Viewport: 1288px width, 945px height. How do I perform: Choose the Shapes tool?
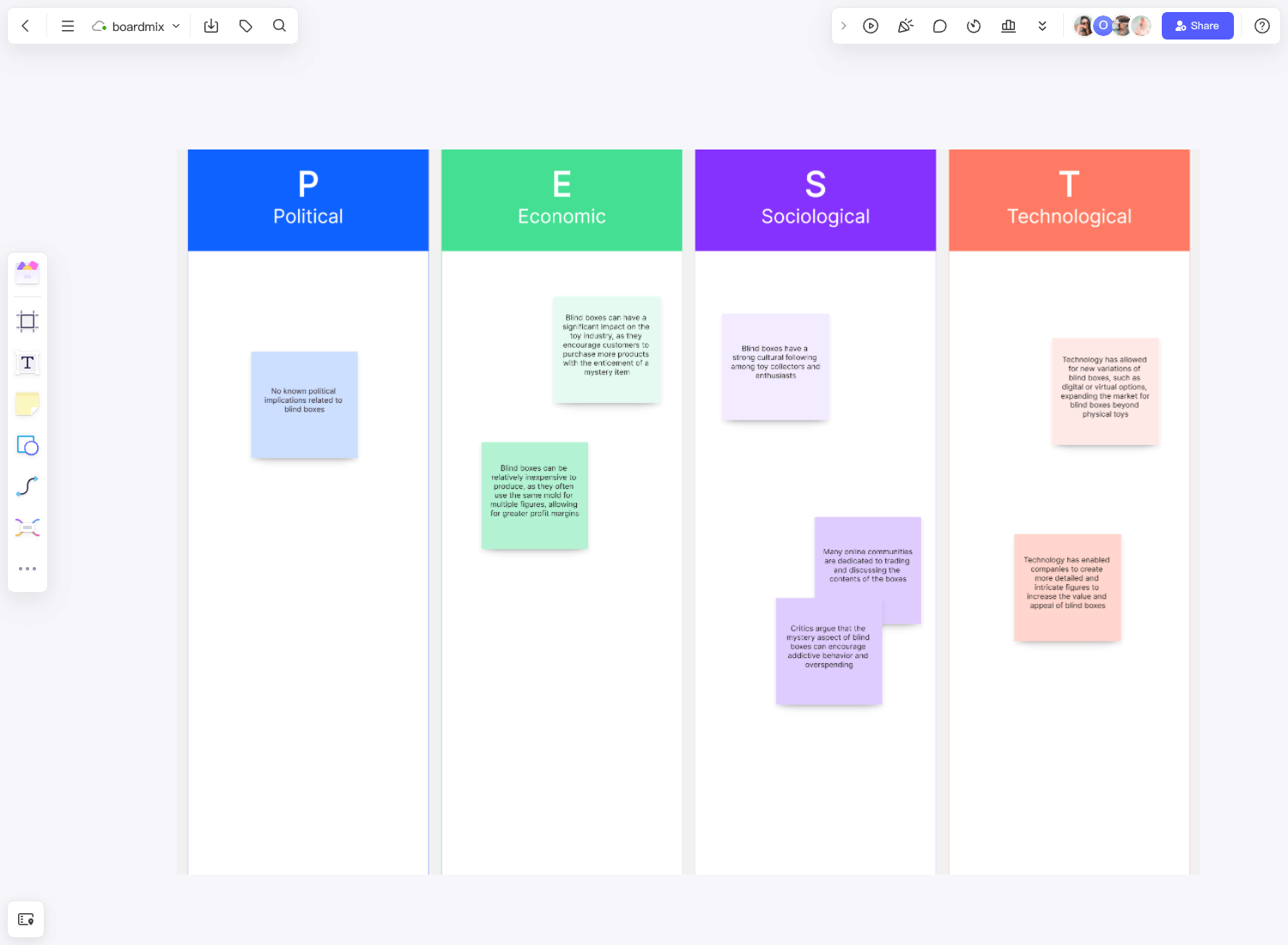coord(27,445)
